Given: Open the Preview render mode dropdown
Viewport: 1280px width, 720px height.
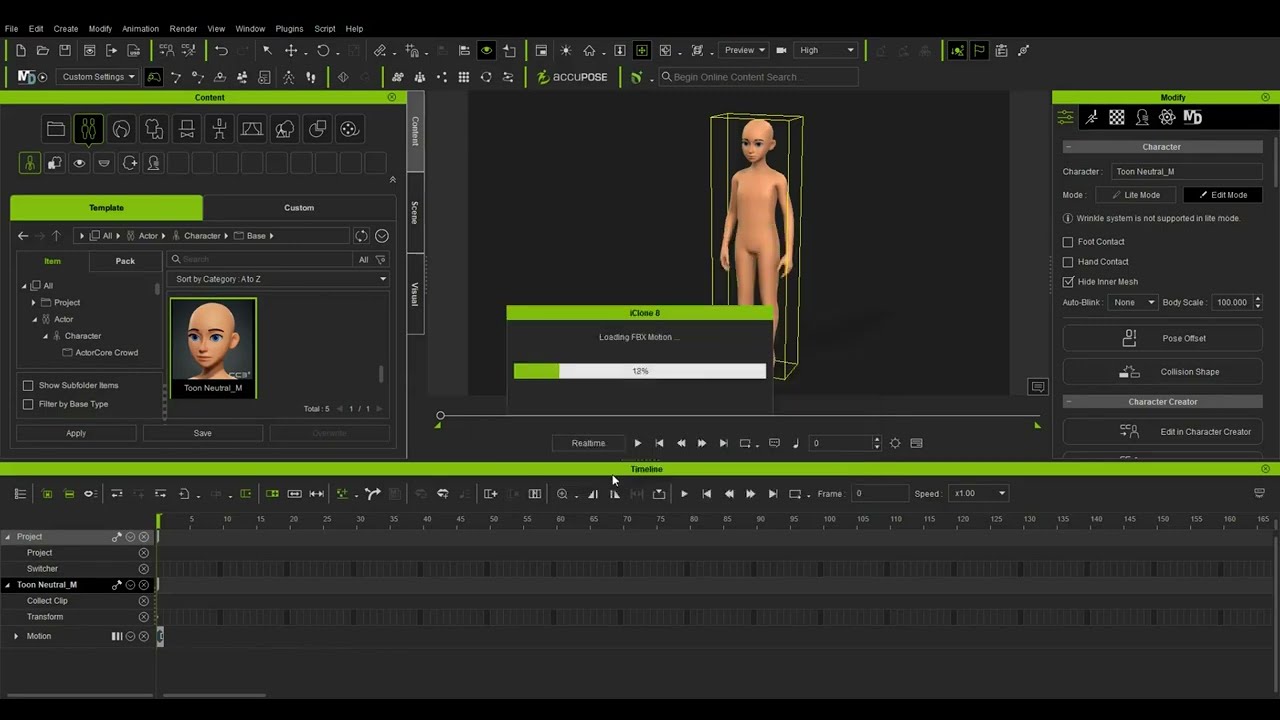Looking at the screenshot, I should pos(744,50).
